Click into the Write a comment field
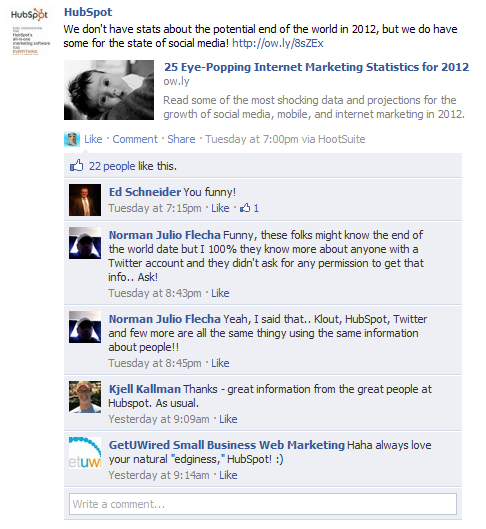This screenshot has height=529, width=486. point(263,504)
